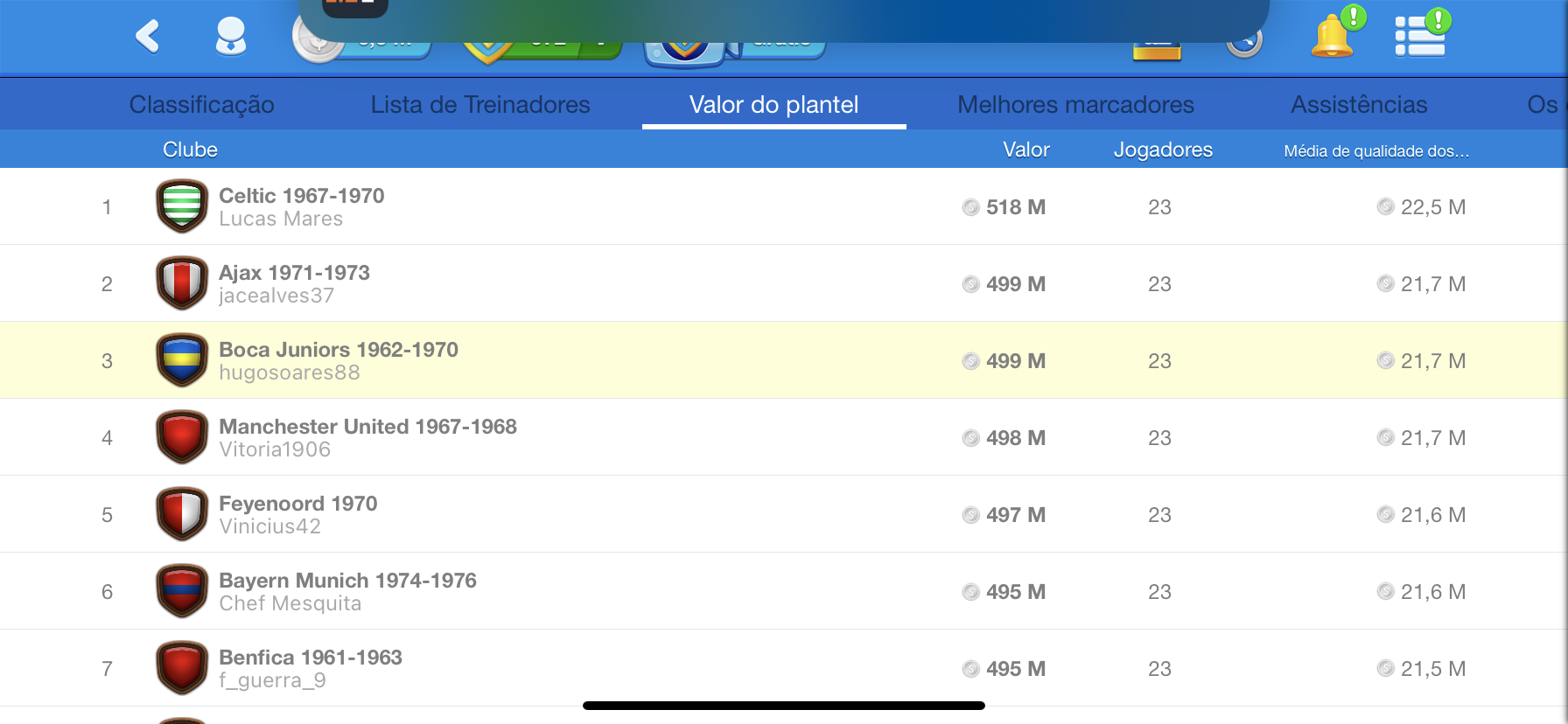The image size is (1568, 724).
Task: Open the manager profile icon
Action: [231, 37]
